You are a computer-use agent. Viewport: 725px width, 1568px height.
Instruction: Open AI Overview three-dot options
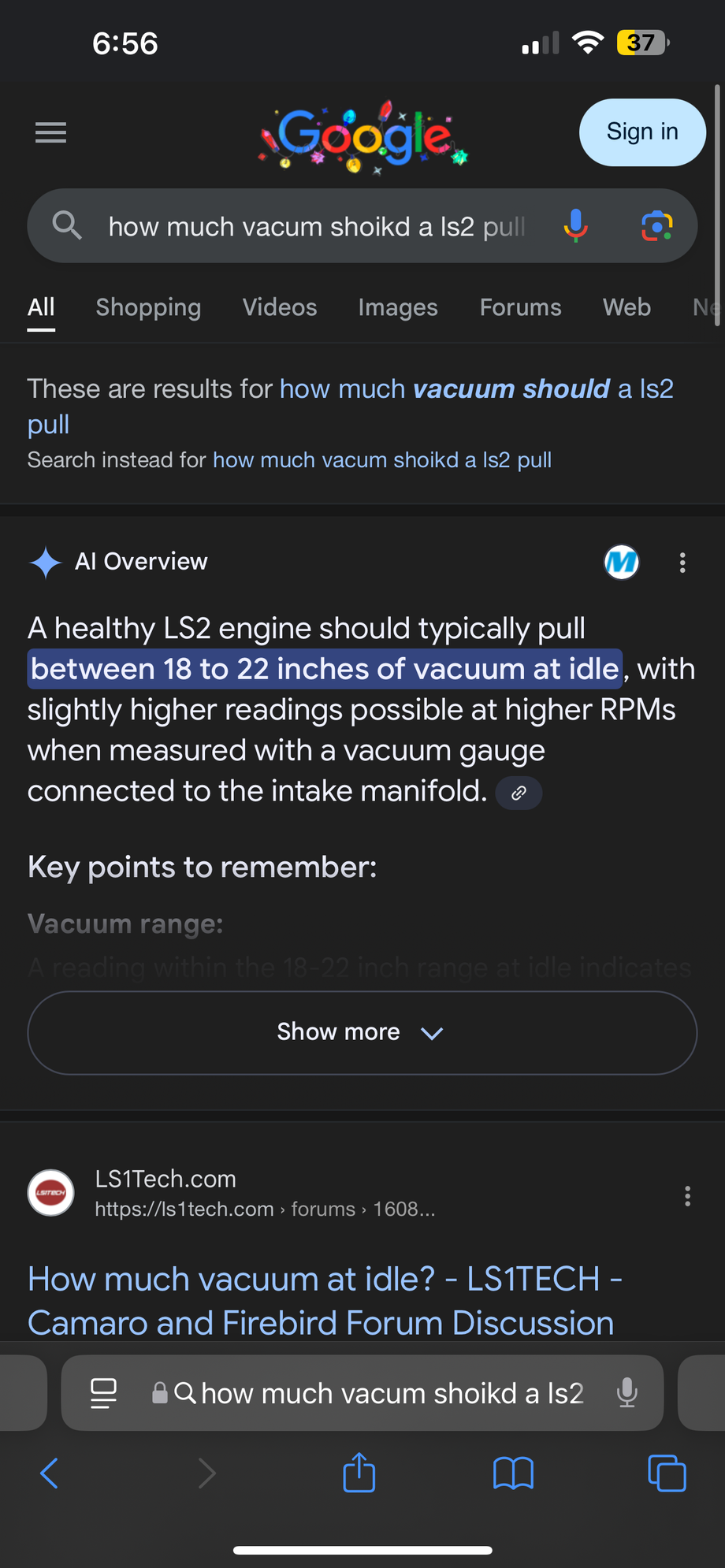[682, 563]
